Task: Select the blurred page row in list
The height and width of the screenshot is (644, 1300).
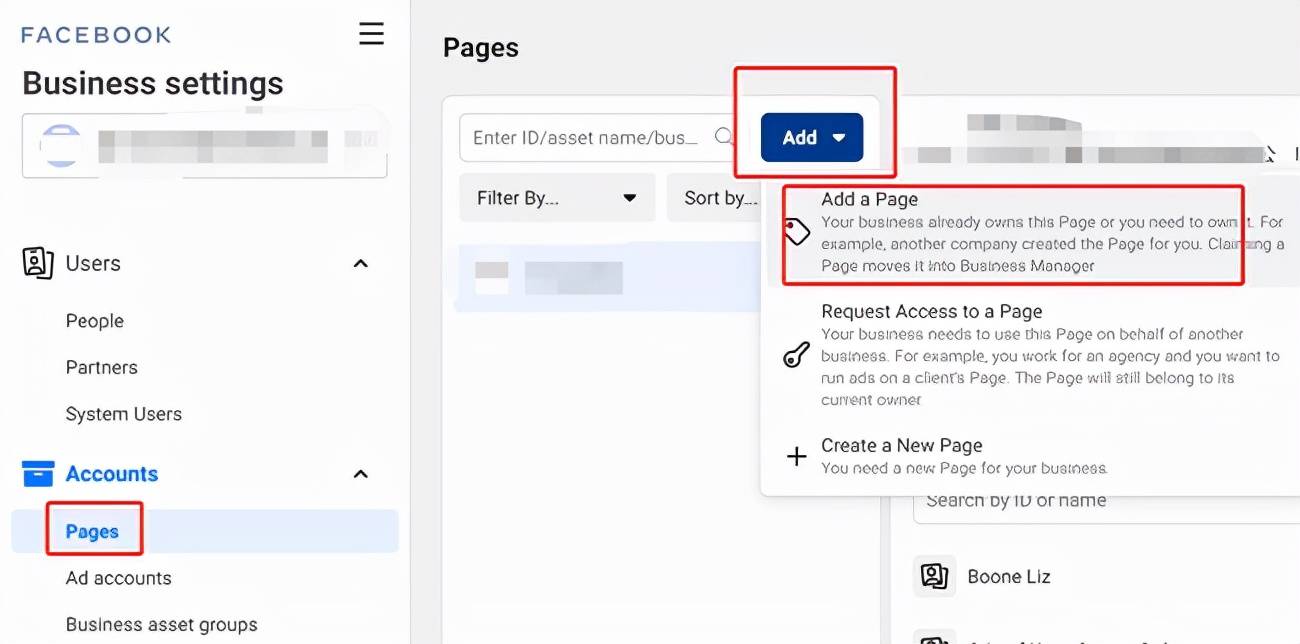Action: tap(609, 276)
